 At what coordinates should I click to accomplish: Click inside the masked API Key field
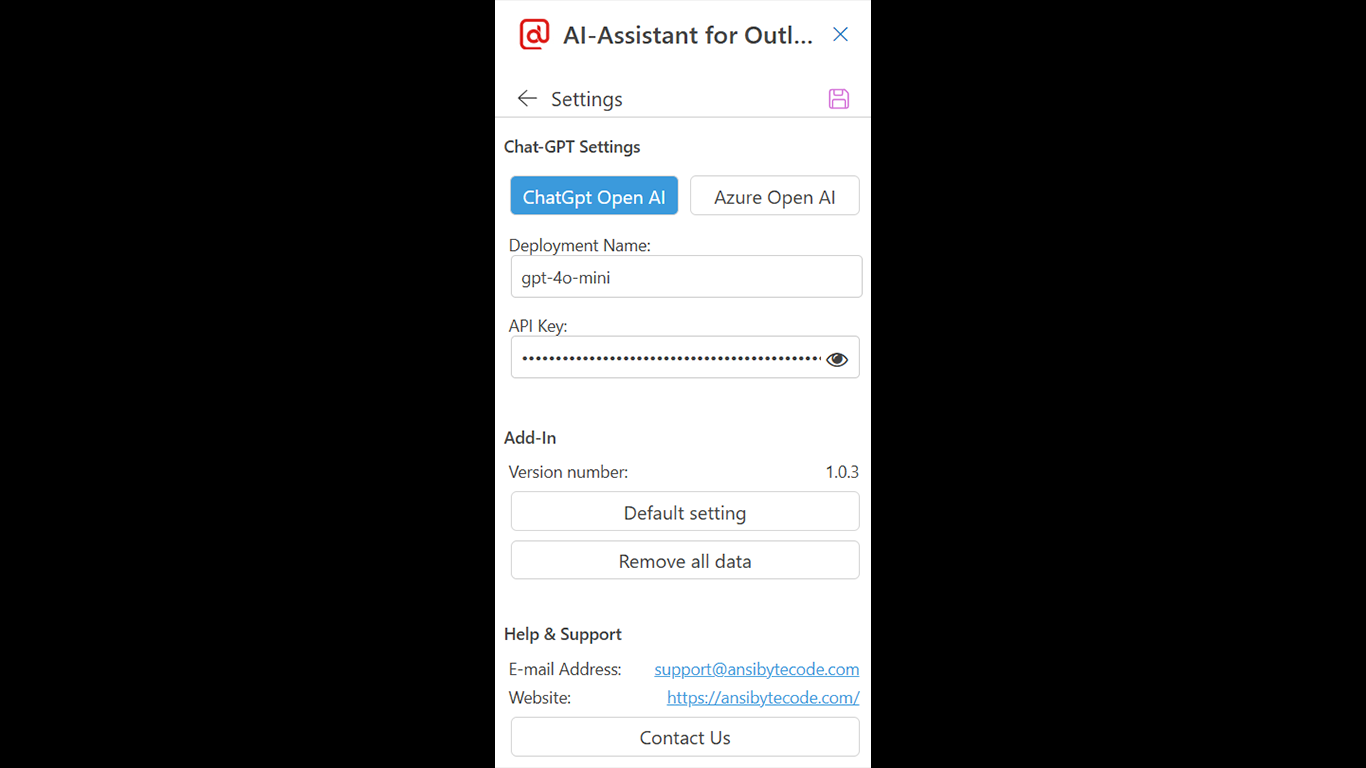coord(668,357)
